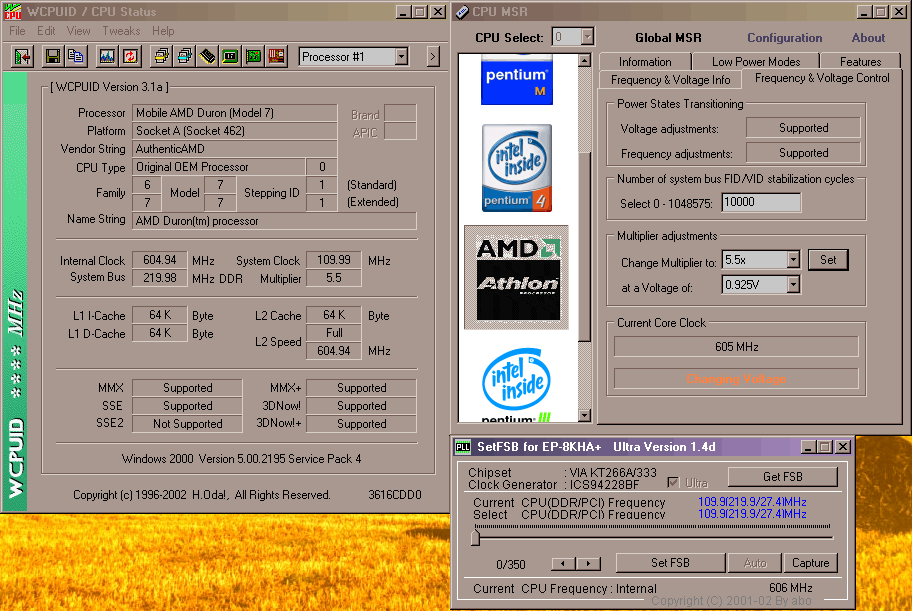This screenshot has width=912, height=611.
Task: Click the floppy disk save icon
Action: [52, 57]
